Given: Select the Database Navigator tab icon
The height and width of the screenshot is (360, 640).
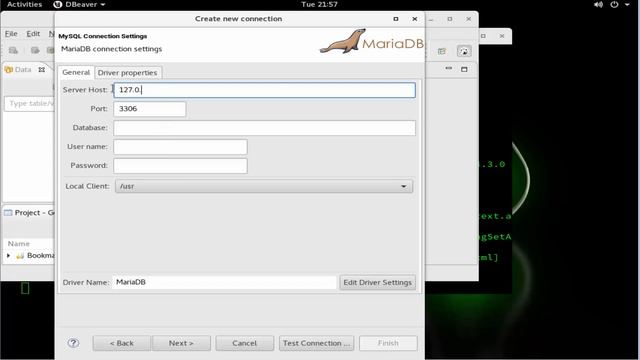Looking at the screenshot, I should pyautogui.click(x=9, y=70).
